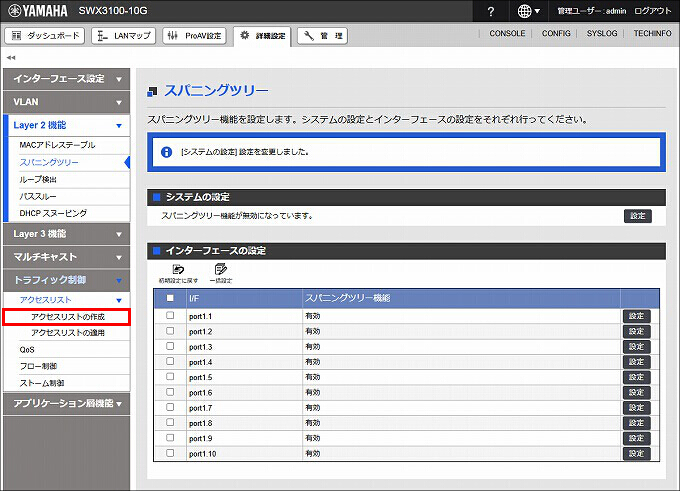
Task: Click the ログアウト logout link
Action: click(x=651, y=11)
